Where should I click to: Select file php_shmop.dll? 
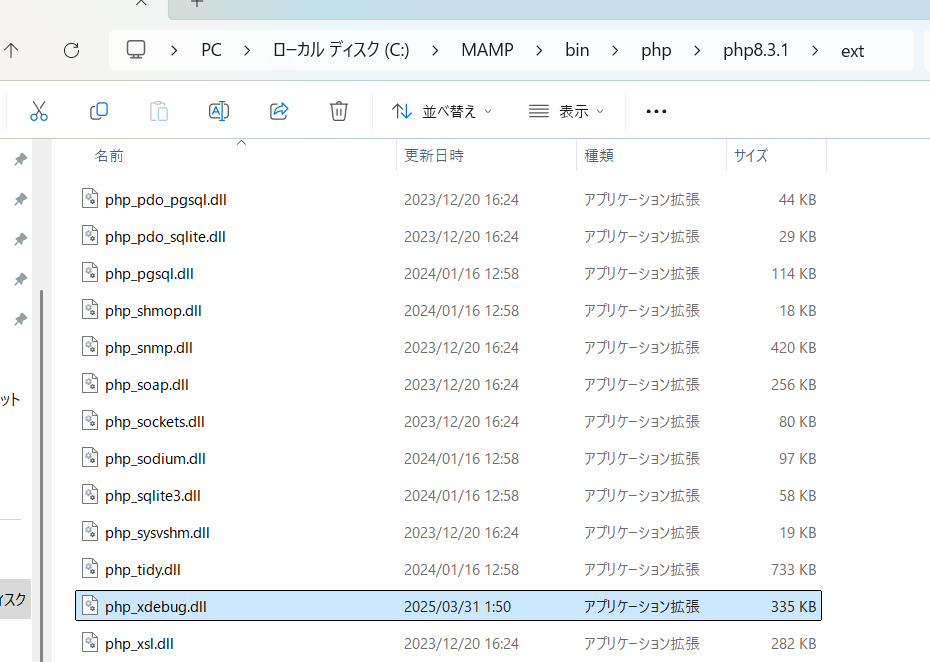pos(448,310)
